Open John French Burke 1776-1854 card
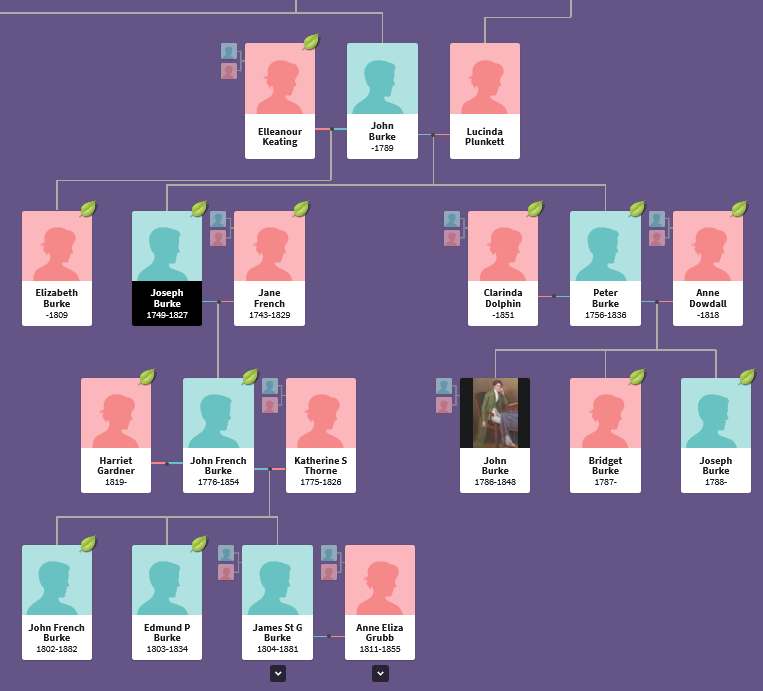 (x=218, y=435)
